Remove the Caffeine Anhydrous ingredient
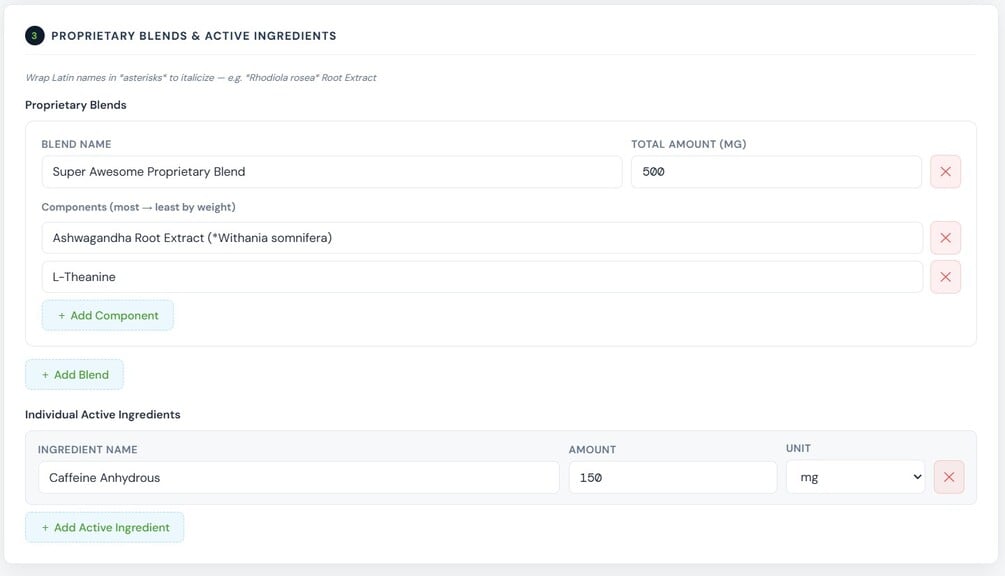 click(948, 477)
